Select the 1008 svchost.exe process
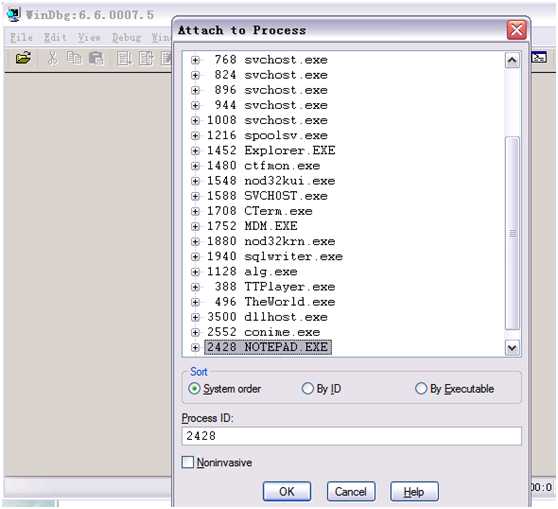The height and width of the screenshot is (509, 558). [267, 120]
